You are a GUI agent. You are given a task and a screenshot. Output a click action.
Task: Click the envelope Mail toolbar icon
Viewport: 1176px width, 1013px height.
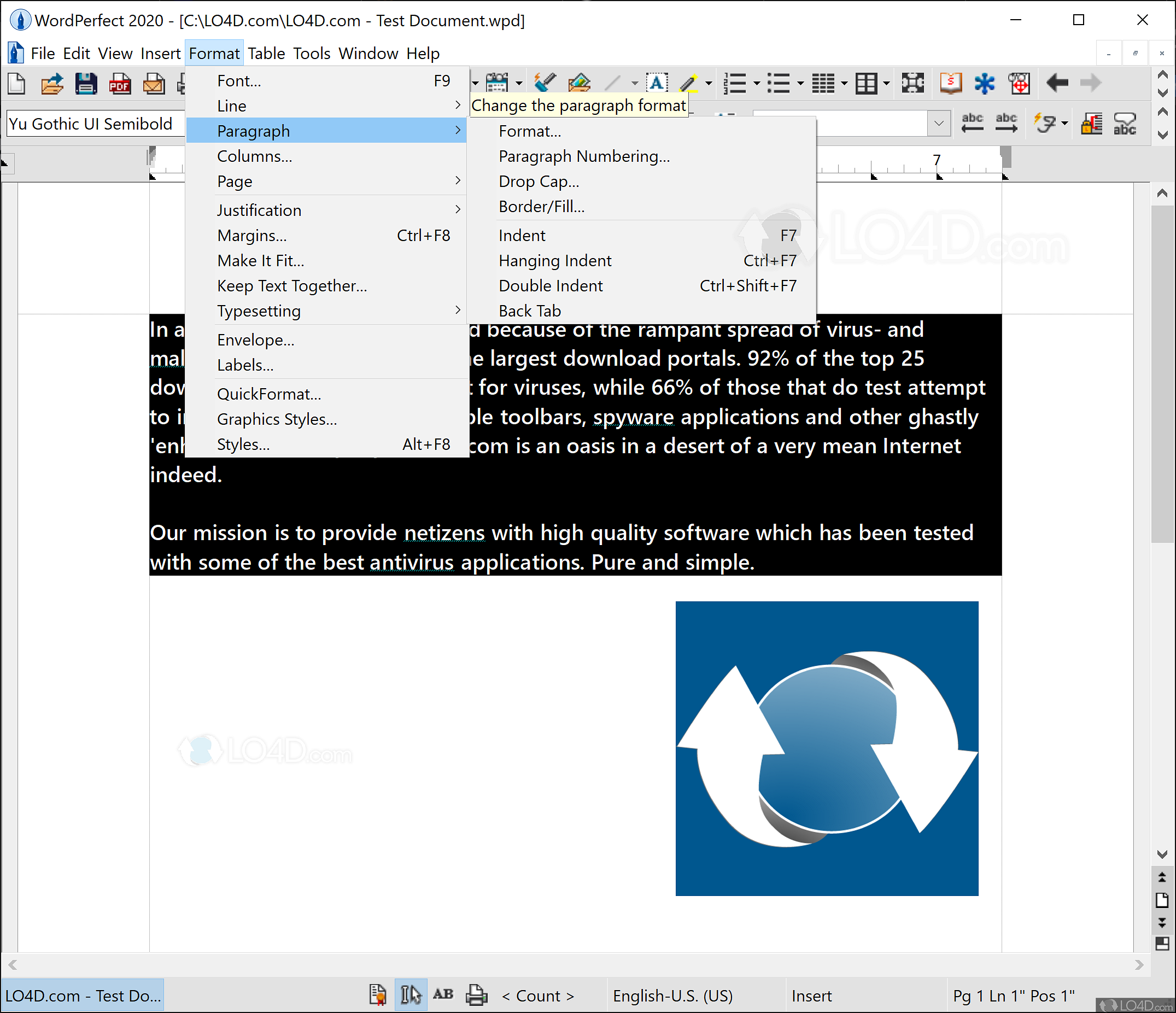click(154, 84)
